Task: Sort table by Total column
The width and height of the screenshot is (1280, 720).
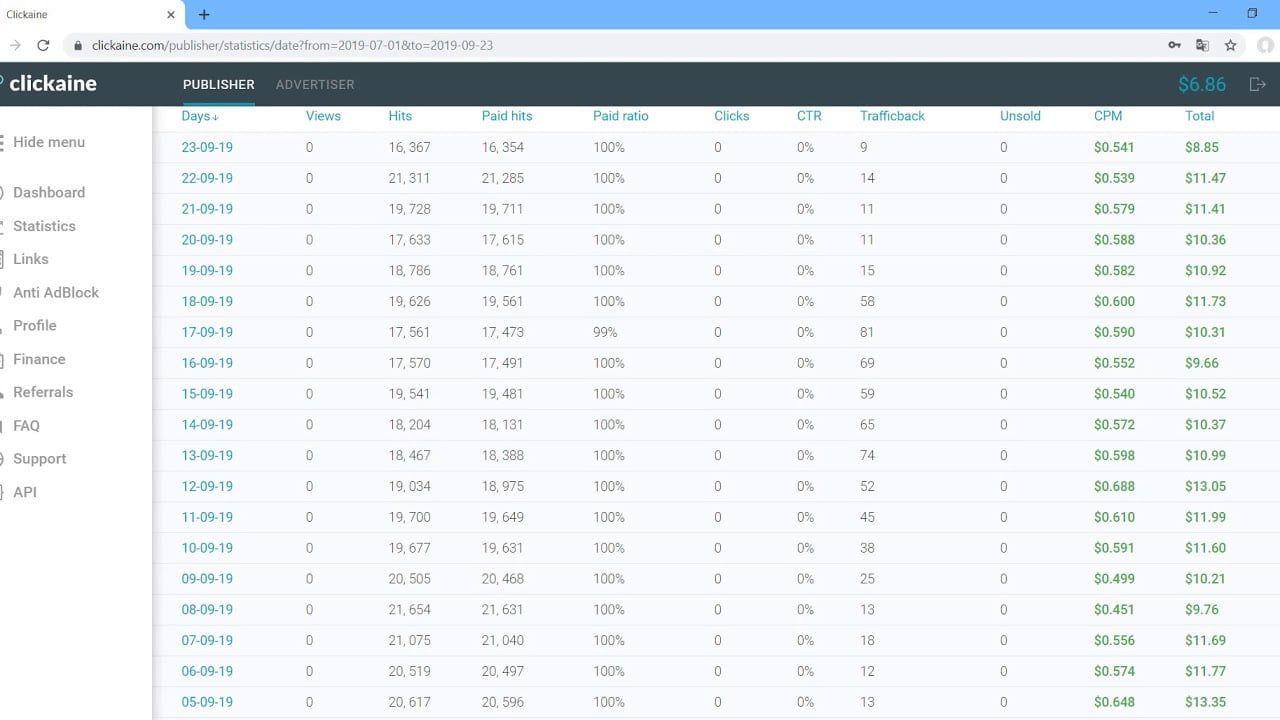Action: 1199,116
